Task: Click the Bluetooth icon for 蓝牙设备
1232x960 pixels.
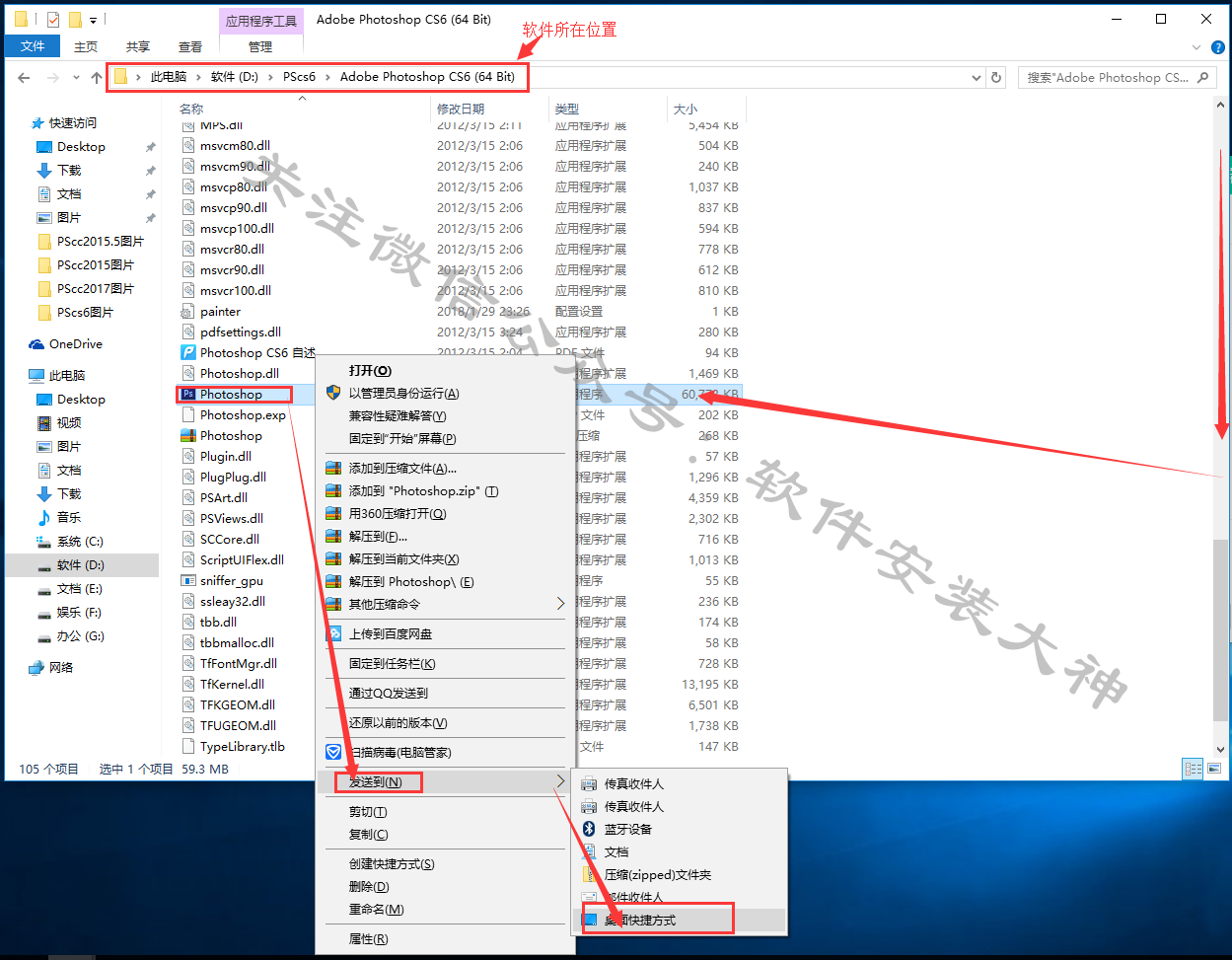Action: [589, 829]
